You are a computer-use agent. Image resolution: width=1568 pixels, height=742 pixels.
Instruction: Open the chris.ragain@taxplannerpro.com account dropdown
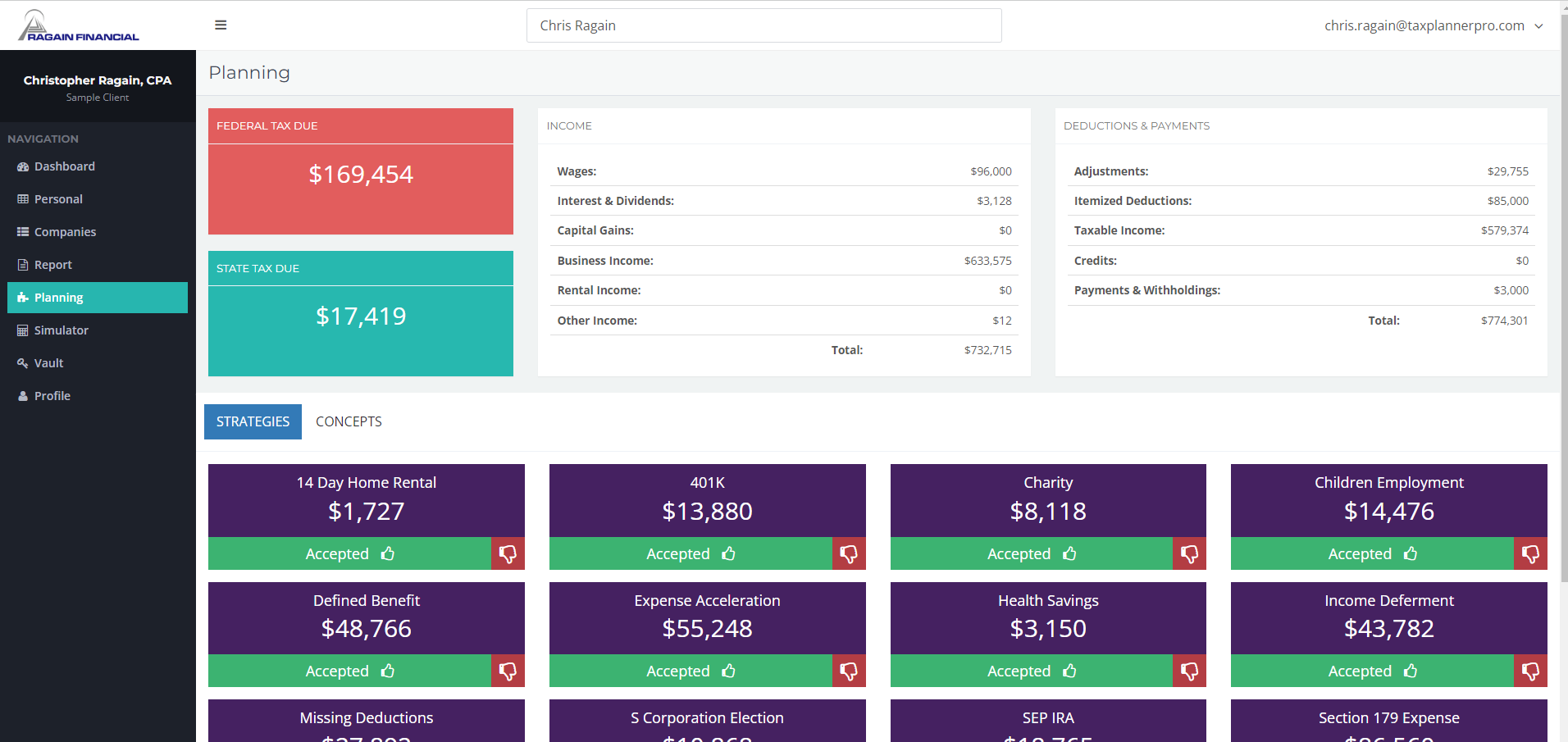(x=1434, y=25)
